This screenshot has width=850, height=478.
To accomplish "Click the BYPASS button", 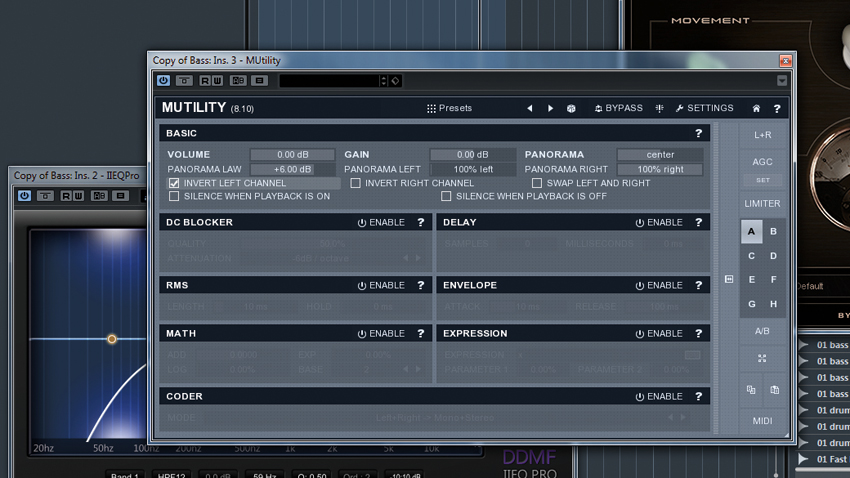I will pyautogui.click(x=619, y=108).
